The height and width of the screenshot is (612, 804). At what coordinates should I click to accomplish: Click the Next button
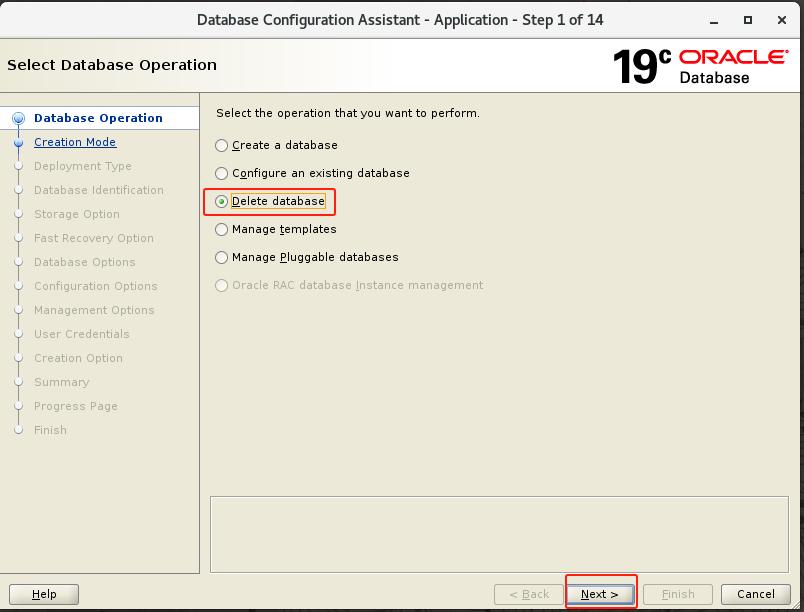[x=600, y=594]
